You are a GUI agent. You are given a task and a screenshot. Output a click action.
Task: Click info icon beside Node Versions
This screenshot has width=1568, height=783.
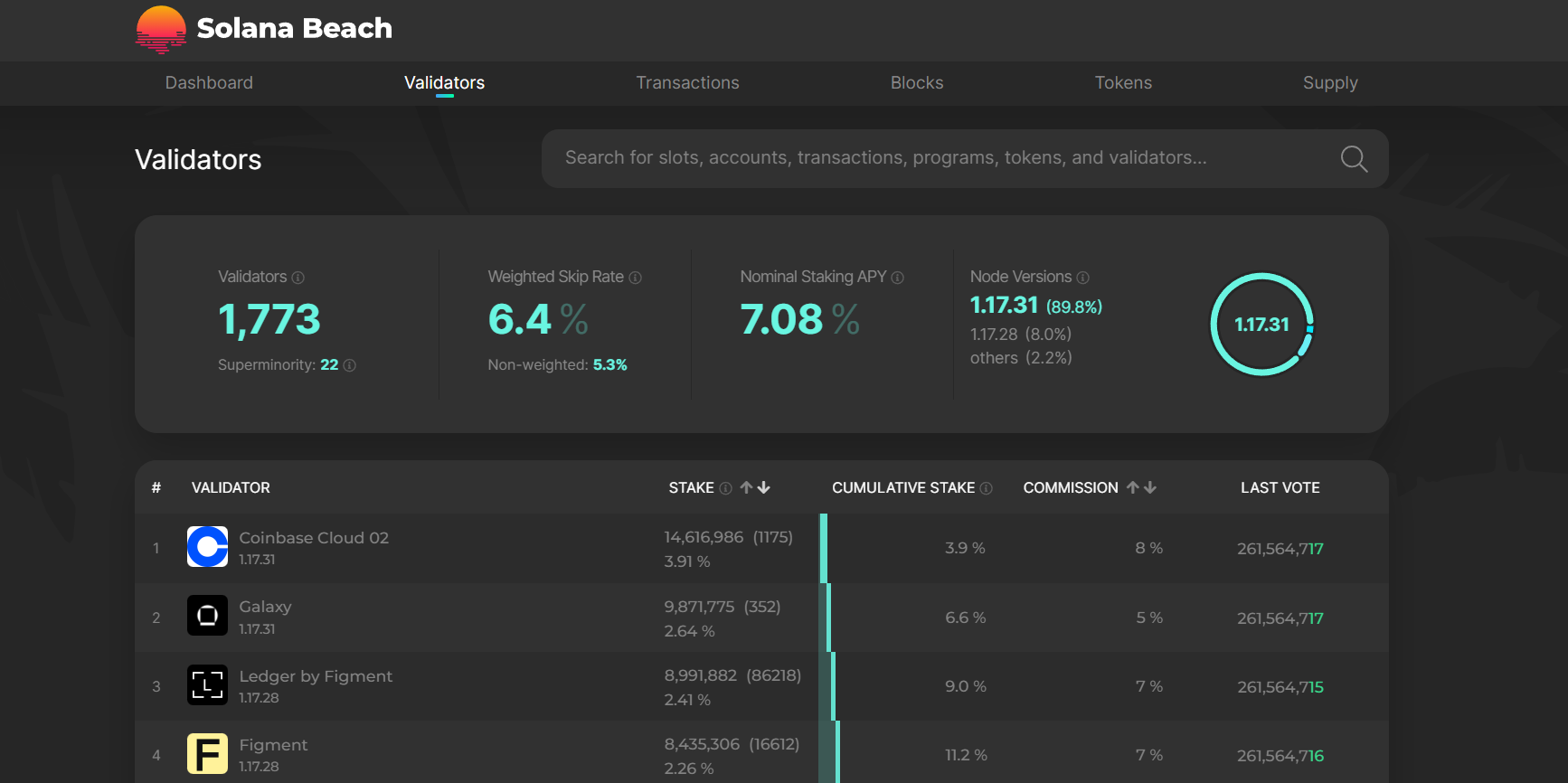pos(1083,278)
